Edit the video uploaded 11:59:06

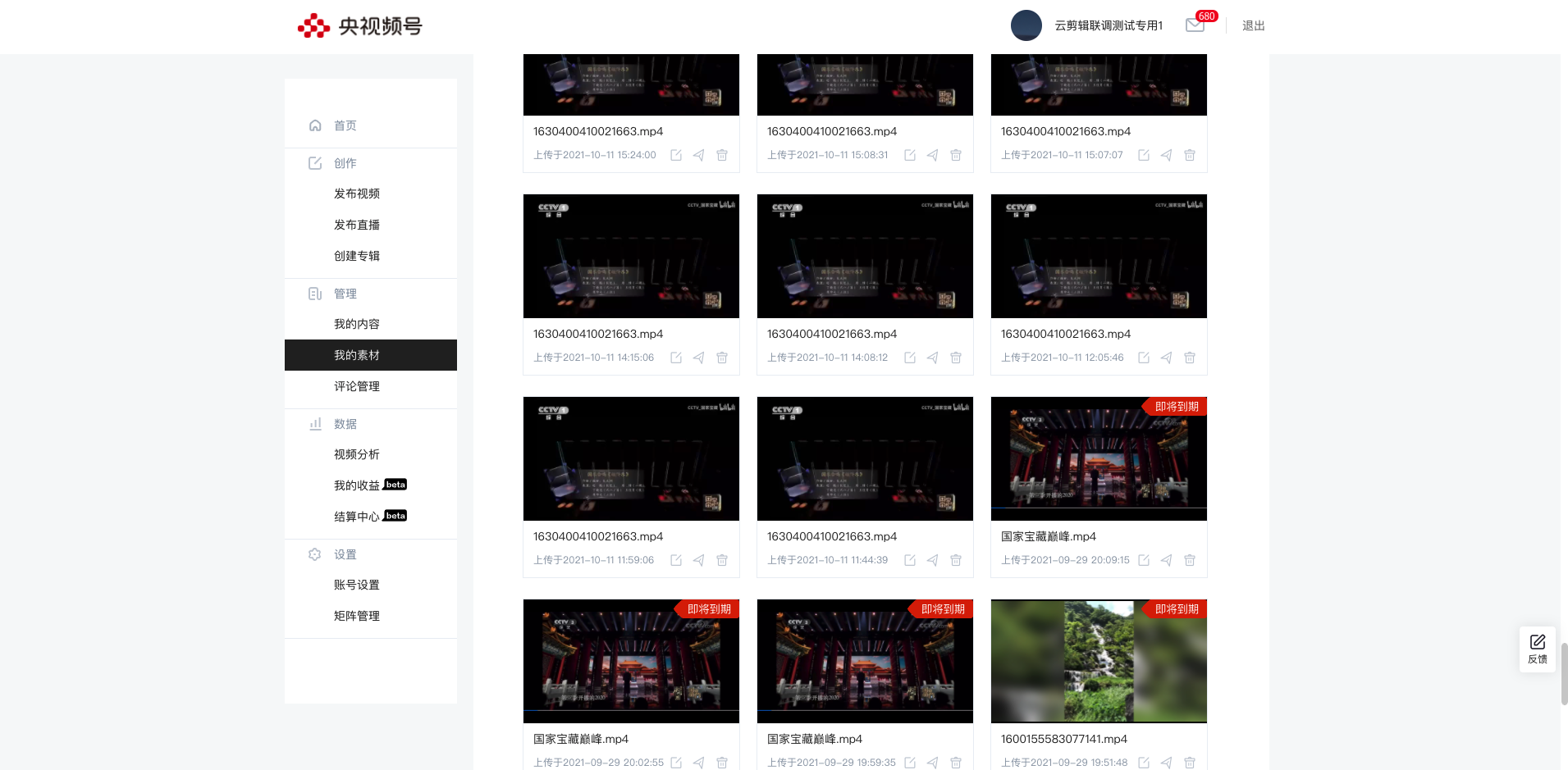click(x=676, y=560)
